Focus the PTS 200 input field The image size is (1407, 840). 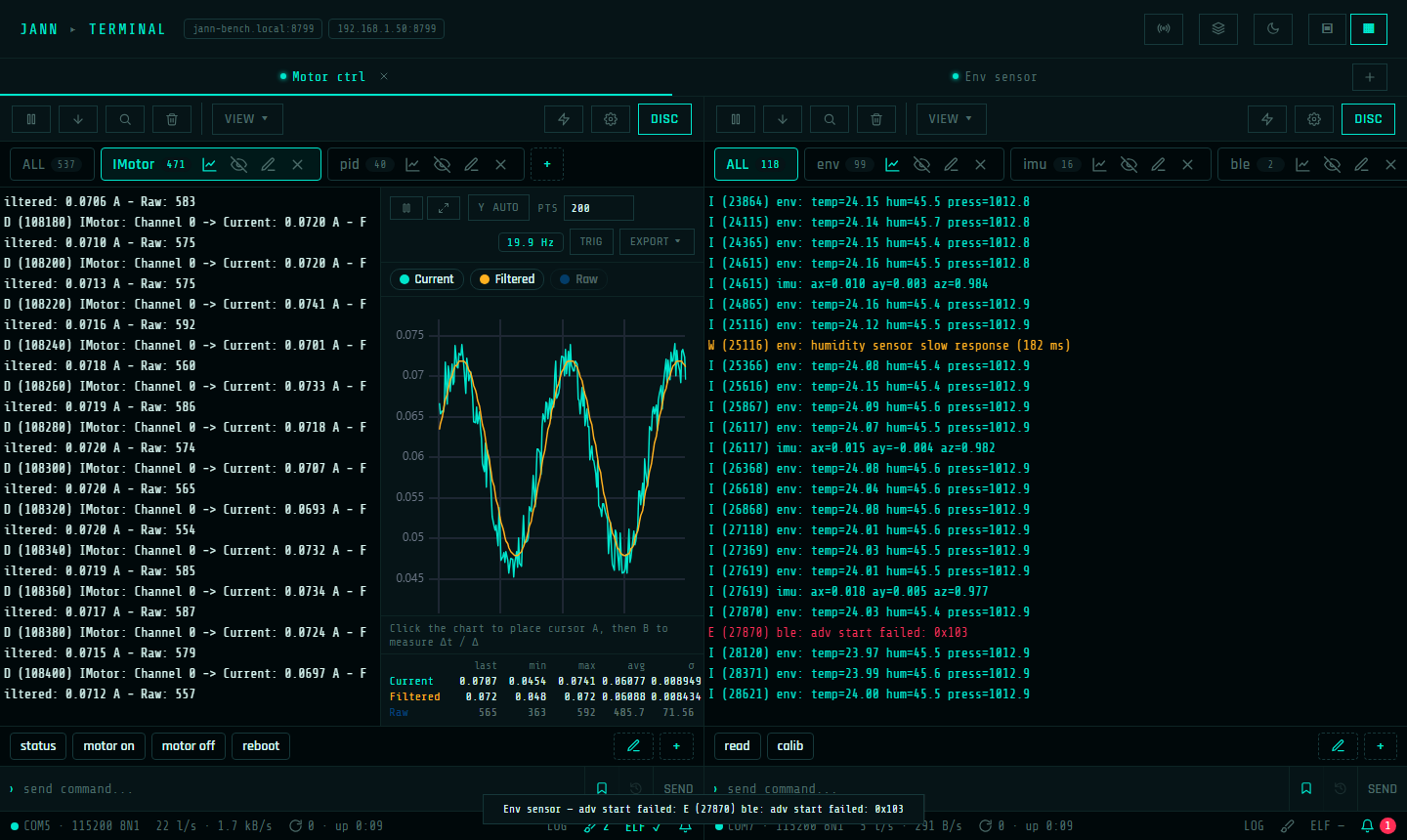(598, 208)
